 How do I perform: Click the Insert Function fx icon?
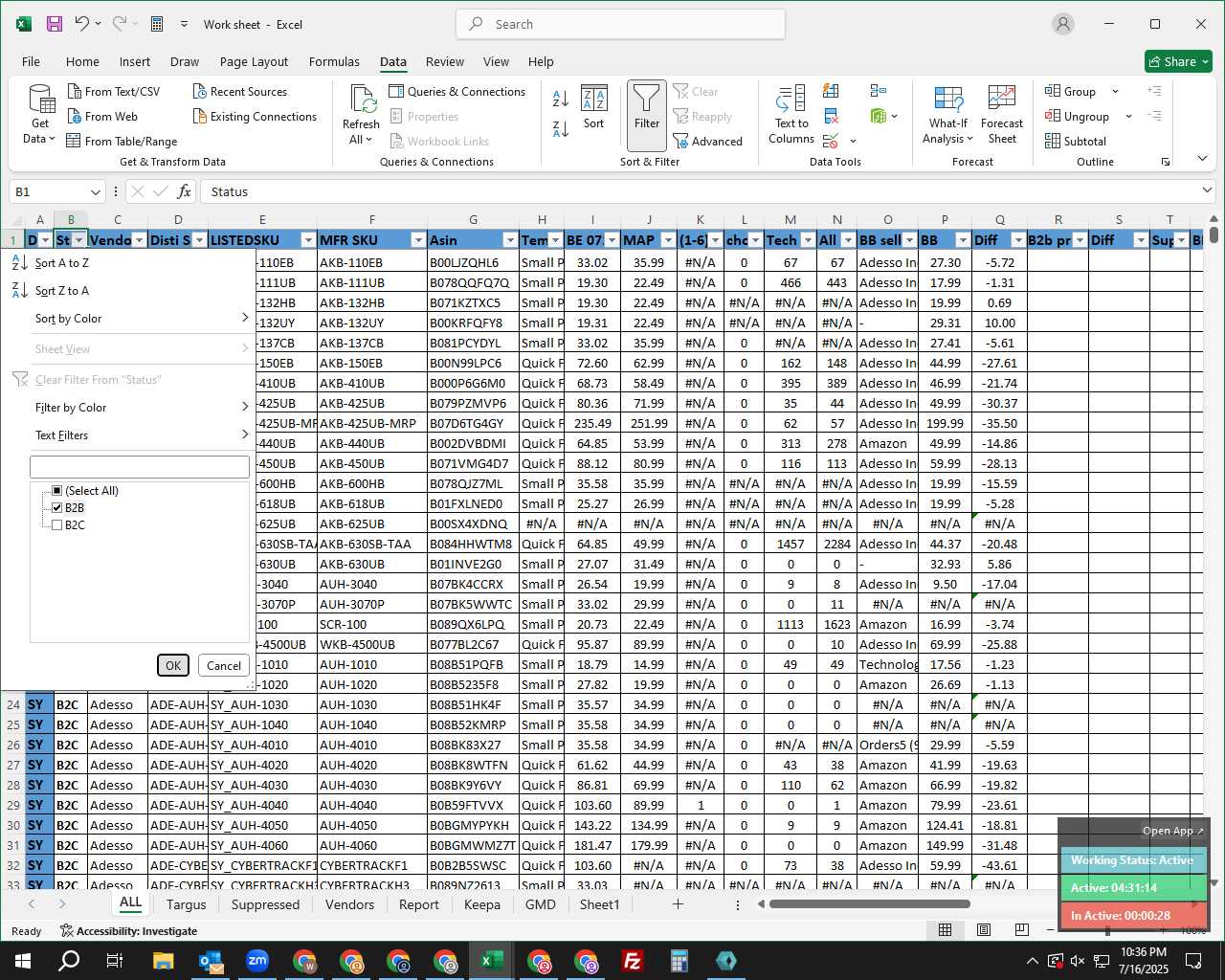185,191
